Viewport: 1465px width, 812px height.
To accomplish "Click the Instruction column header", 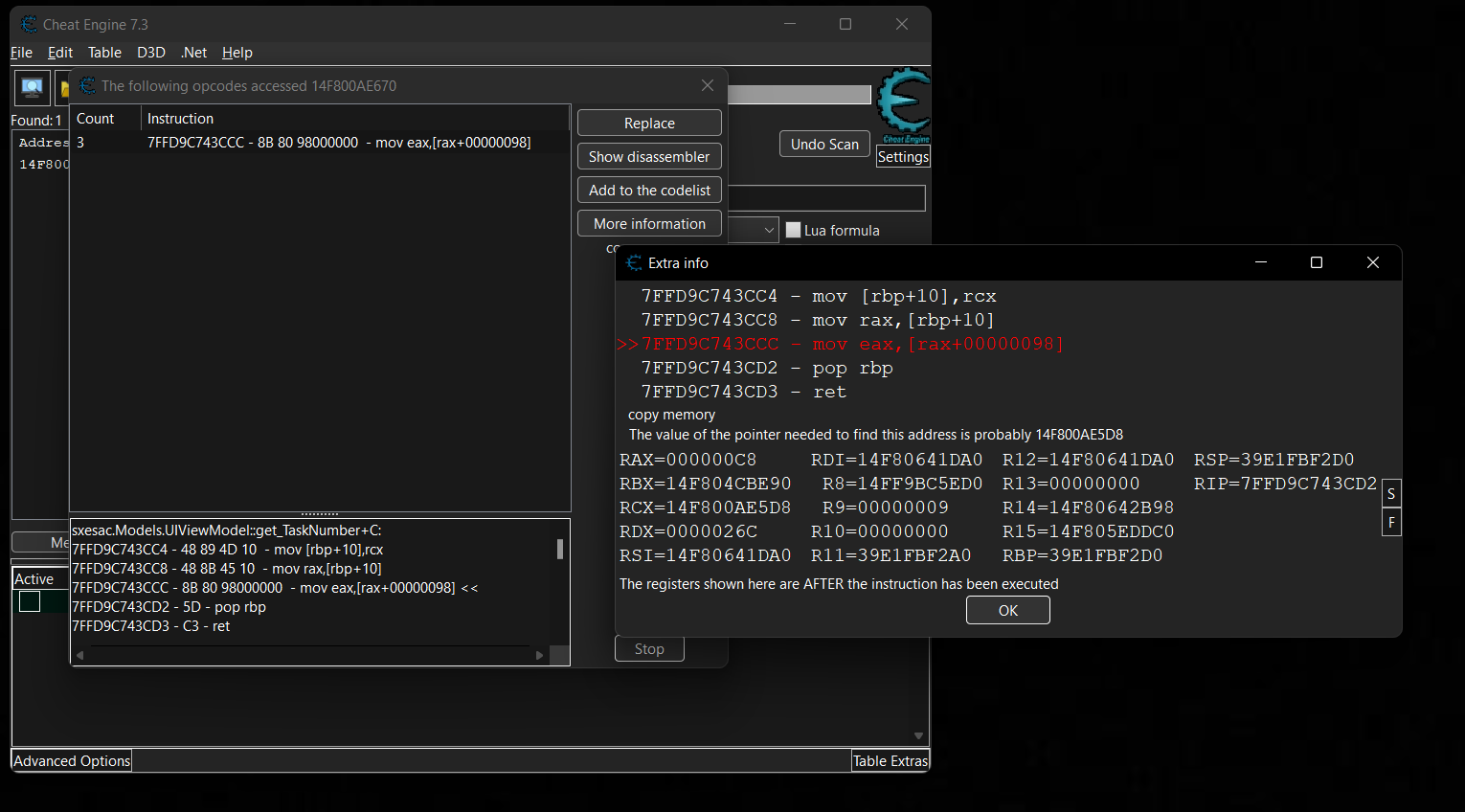I will tap(355, 119).
